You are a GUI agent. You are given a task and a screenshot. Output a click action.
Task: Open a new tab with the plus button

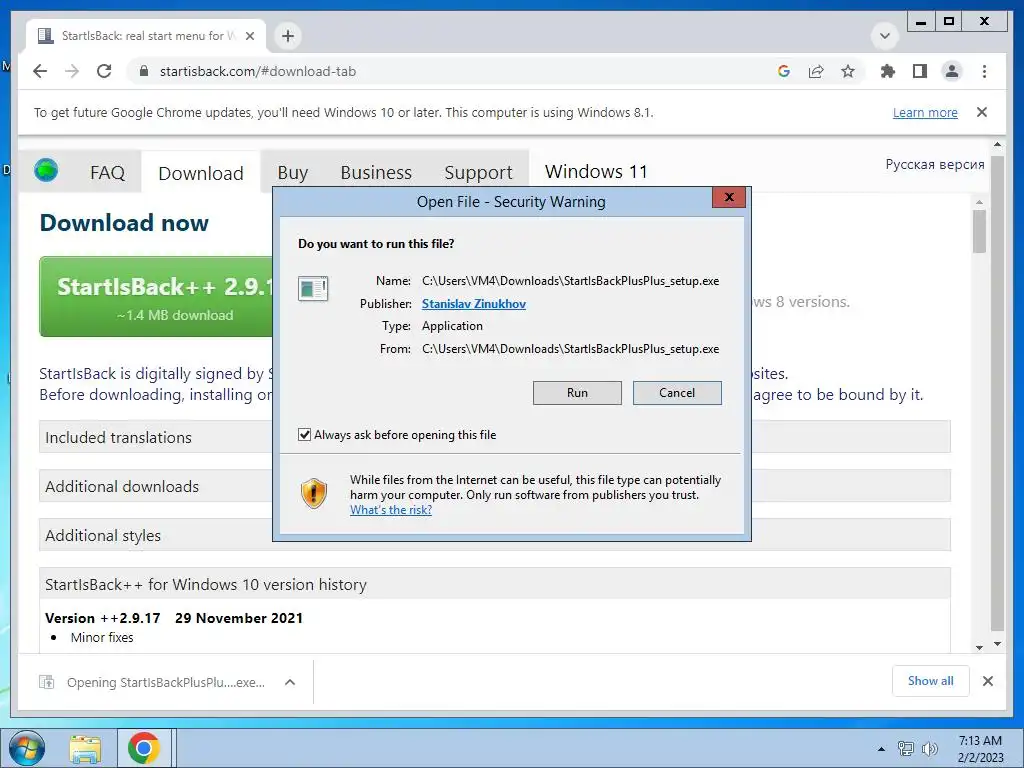(288, 36)
